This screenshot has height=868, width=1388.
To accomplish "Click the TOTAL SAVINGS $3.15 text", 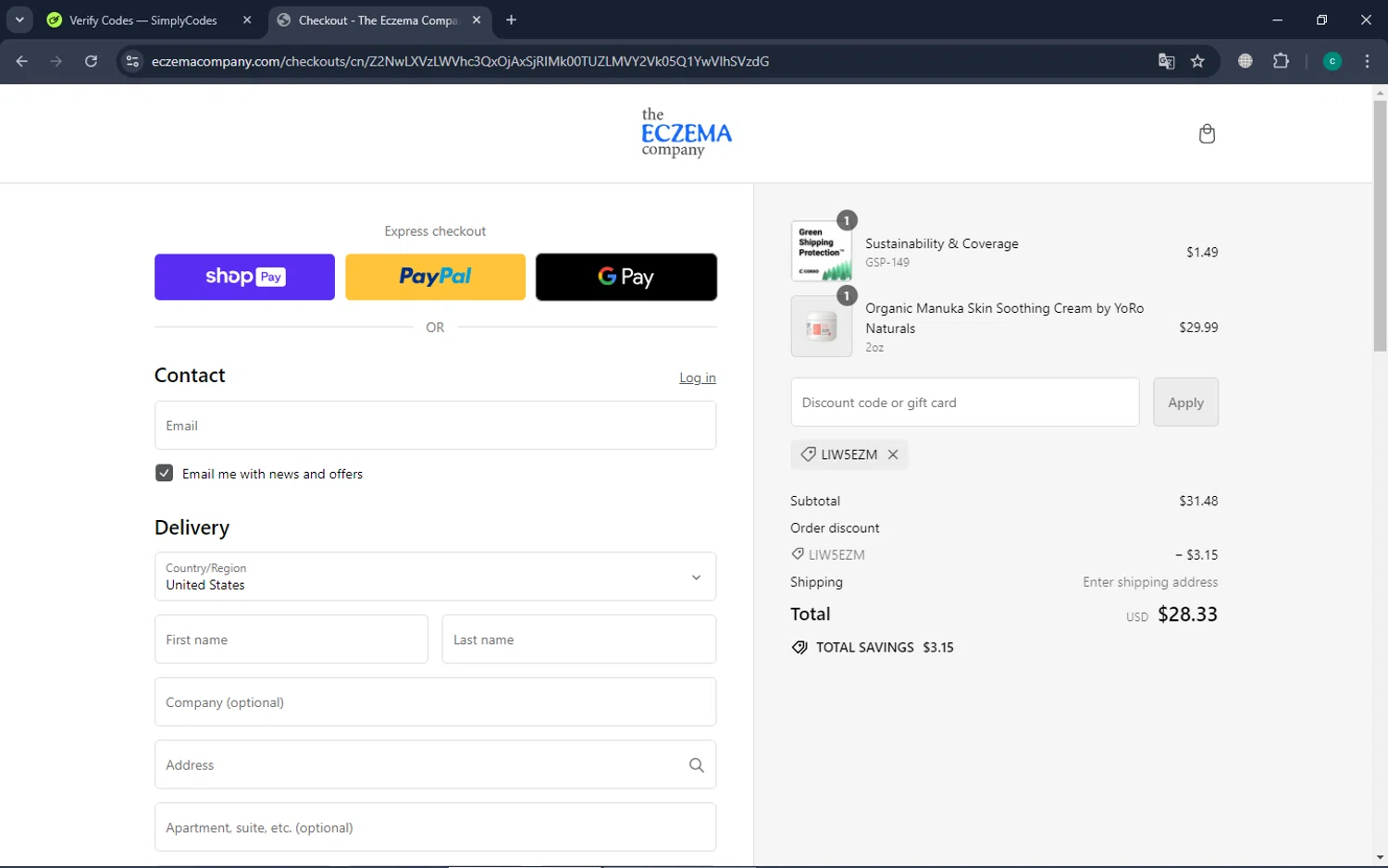I will click(x=885, y=648).
